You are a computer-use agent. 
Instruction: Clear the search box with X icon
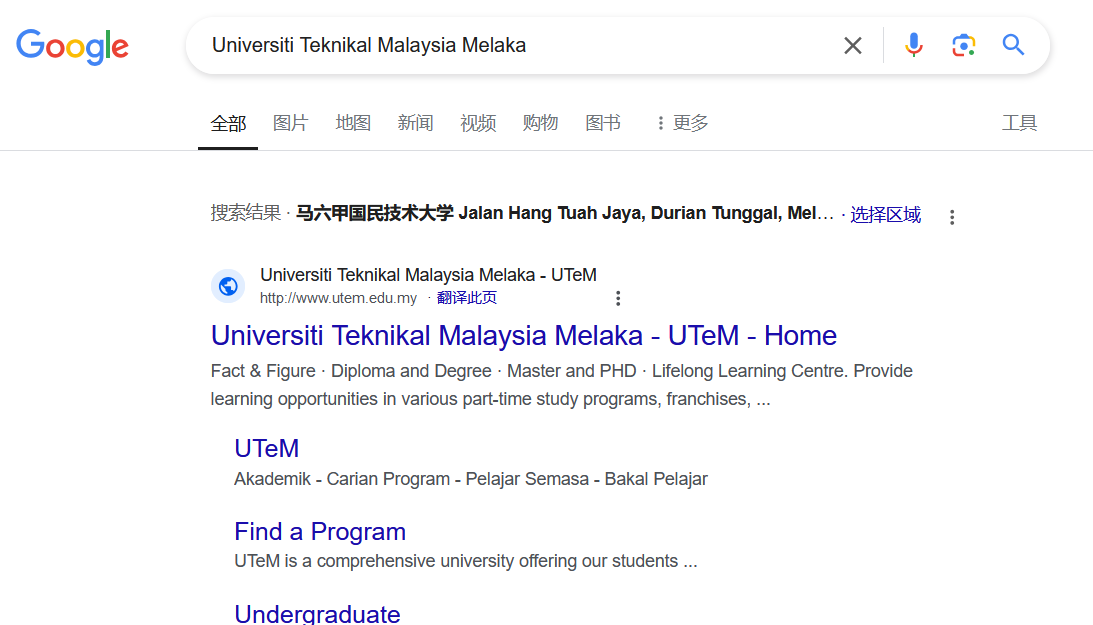tap(853, 46)
